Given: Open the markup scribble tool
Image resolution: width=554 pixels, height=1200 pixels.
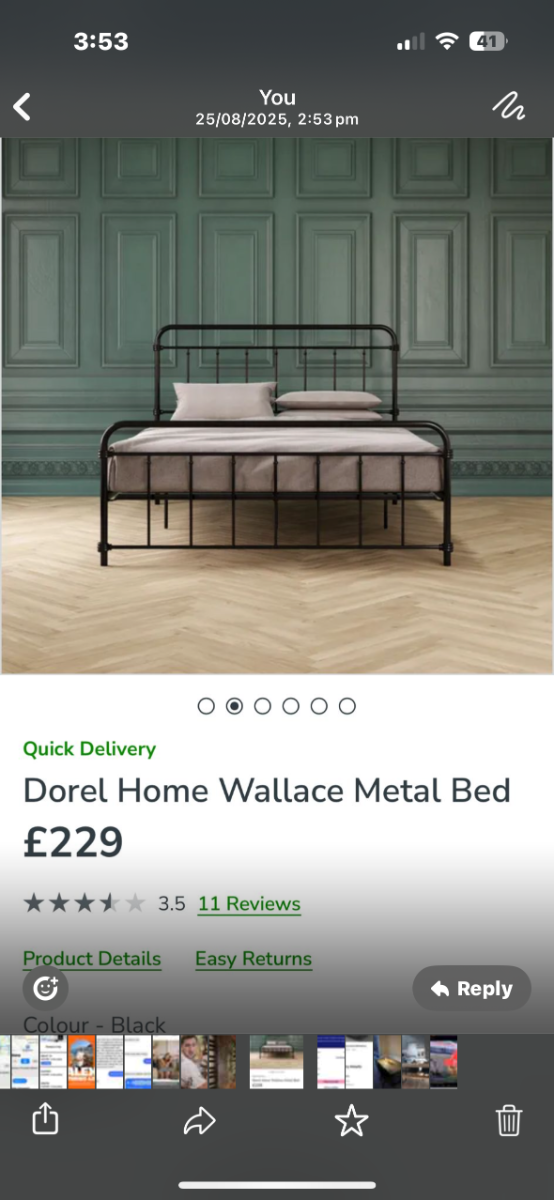Looking at the screenshot, I should (x=509, y=107).
